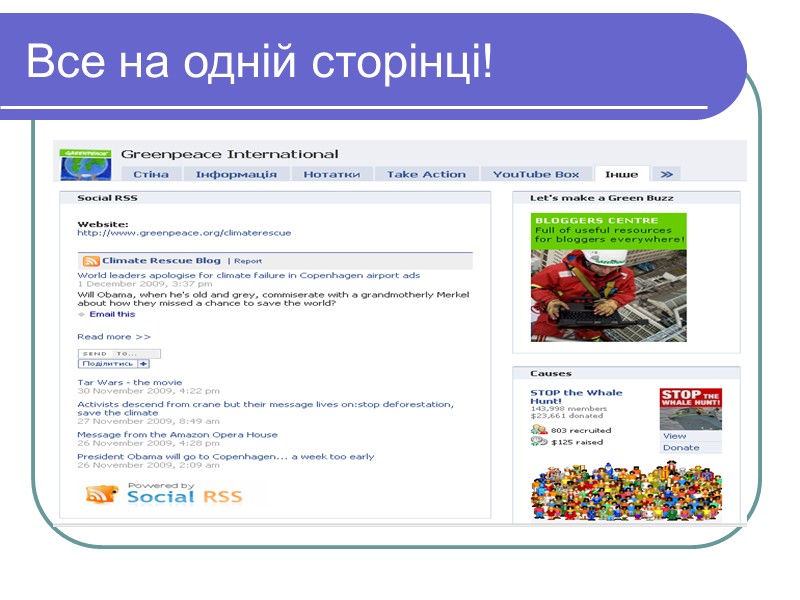
Task: Open the Нотатки tab
Action: 332,174
